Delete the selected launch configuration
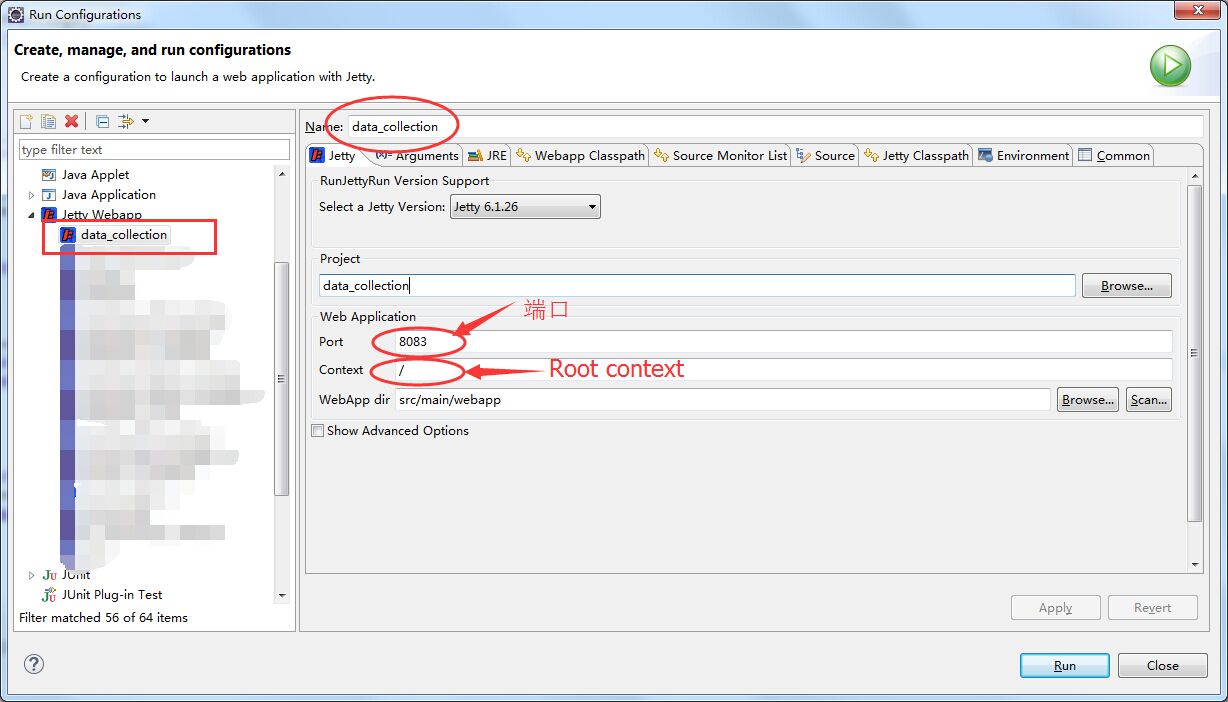The height and width of the screenshot is (702, 1228). [71, 121]
